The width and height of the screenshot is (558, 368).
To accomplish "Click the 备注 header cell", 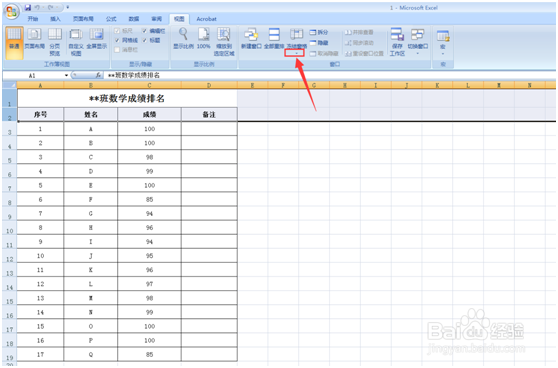I will point(209,115).
